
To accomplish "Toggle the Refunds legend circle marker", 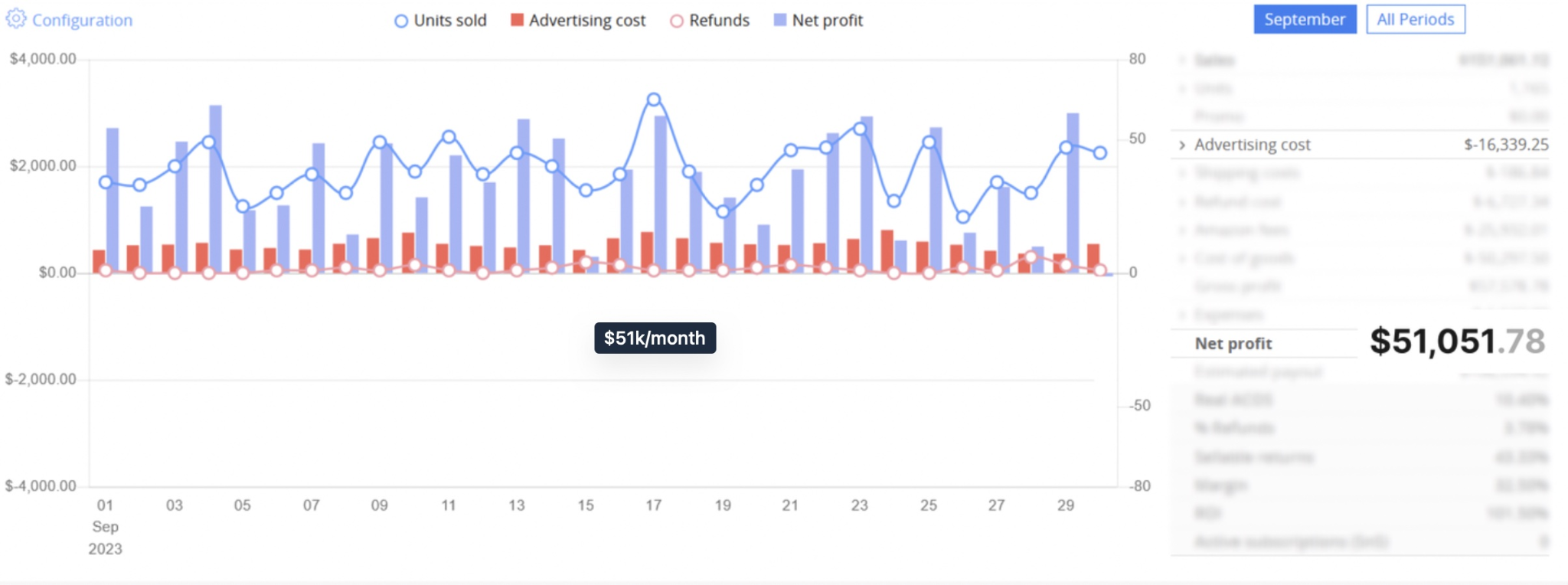I will tap(677, 21).
